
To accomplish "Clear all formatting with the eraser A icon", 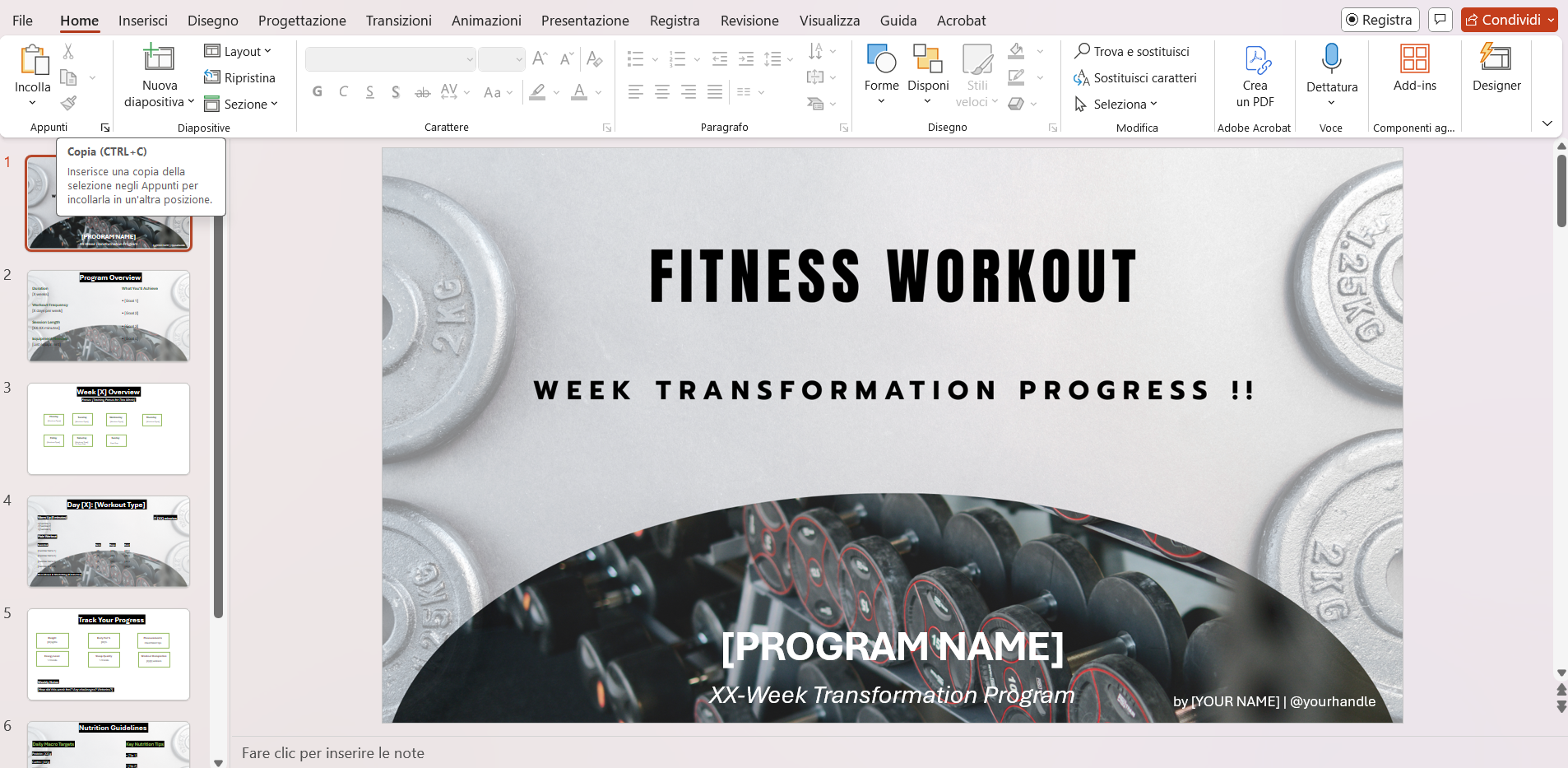I will tap(594, 58).
